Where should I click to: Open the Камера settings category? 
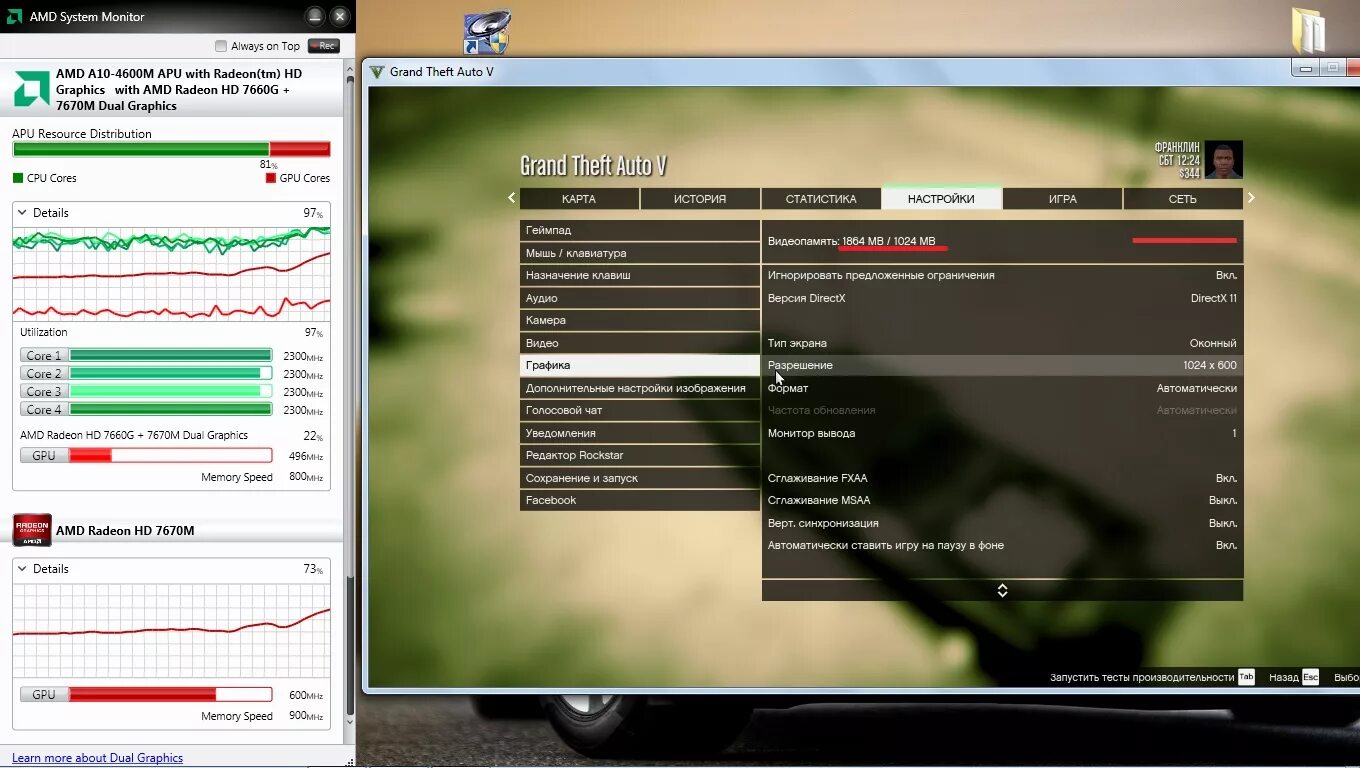[640, 321]
